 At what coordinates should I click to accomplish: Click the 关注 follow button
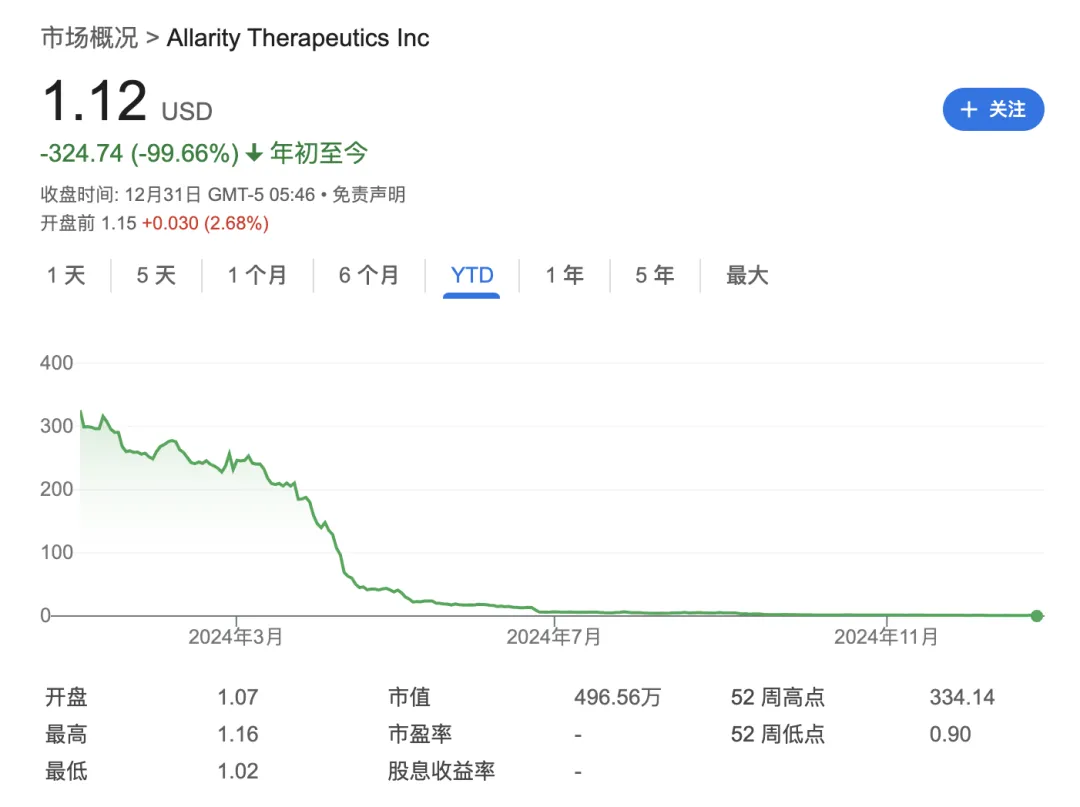coord(993,110)
